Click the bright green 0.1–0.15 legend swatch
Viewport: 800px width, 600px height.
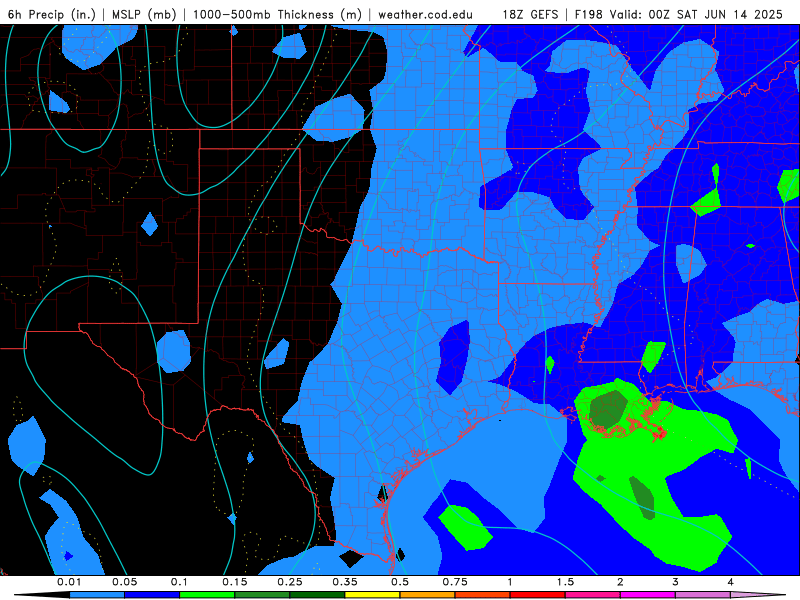[x=207, y=595]
